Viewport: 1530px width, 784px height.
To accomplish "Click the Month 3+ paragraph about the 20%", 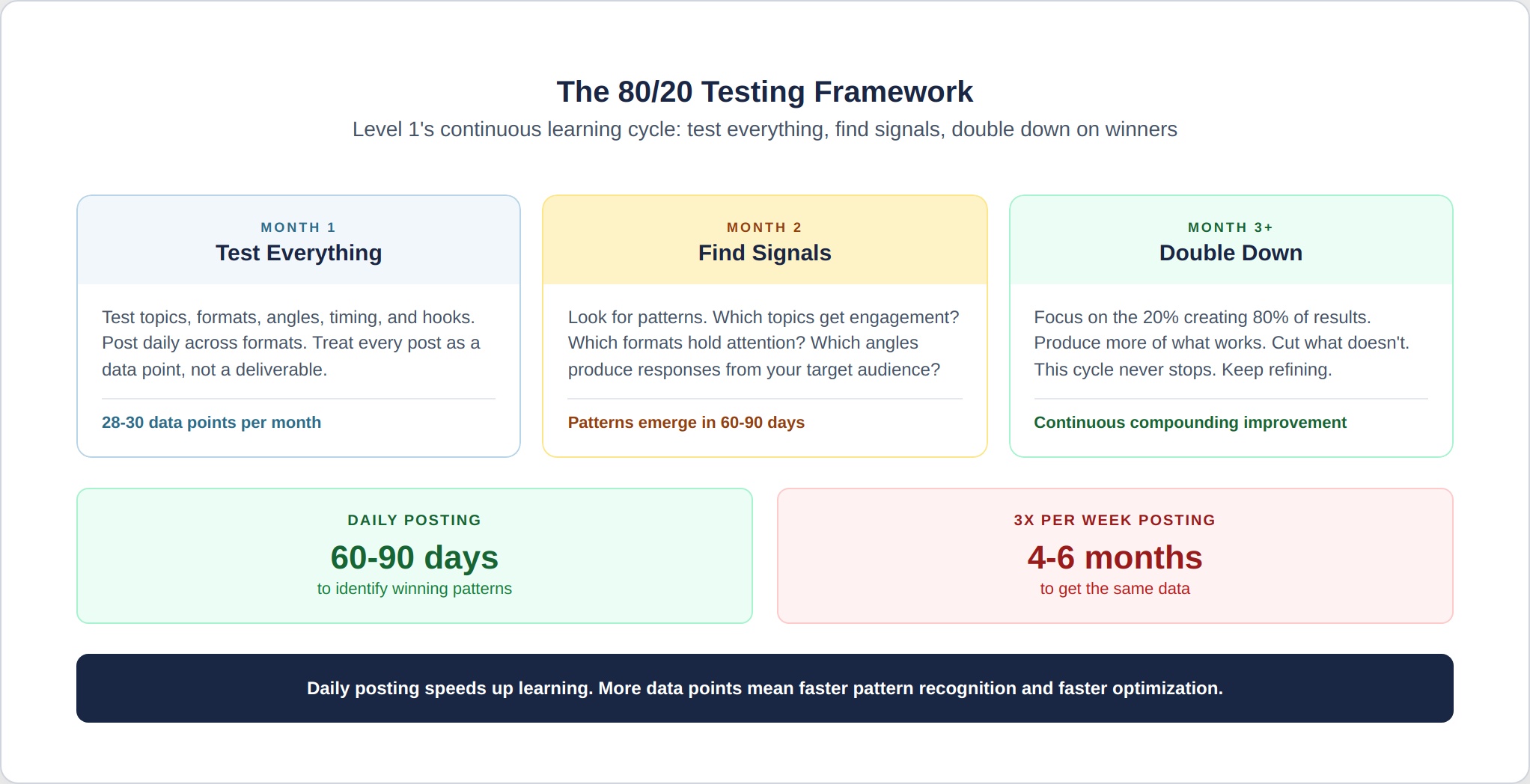I will click(x=1221, y=343).
